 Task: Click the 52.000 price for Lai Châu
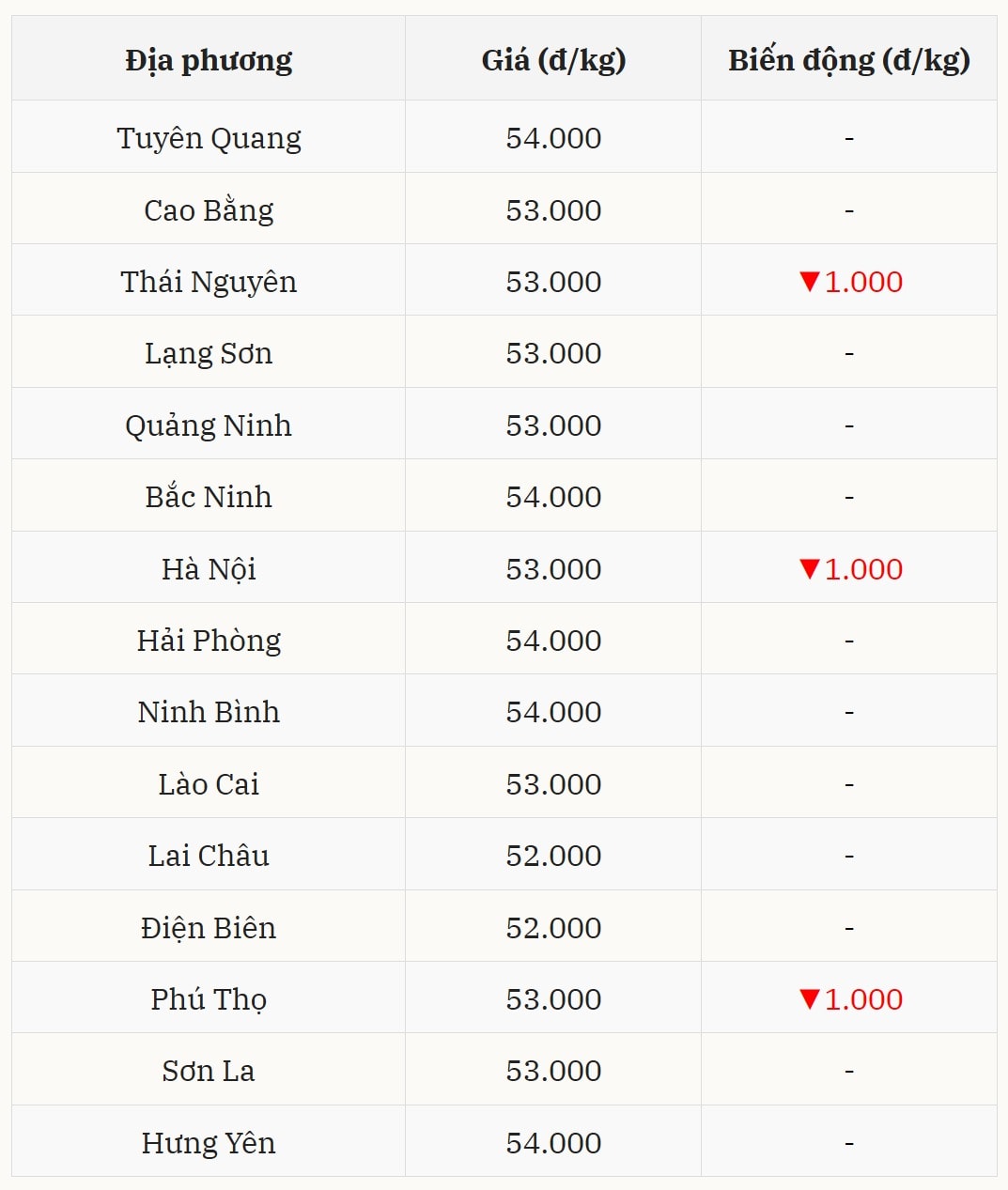tap(553, 856)
